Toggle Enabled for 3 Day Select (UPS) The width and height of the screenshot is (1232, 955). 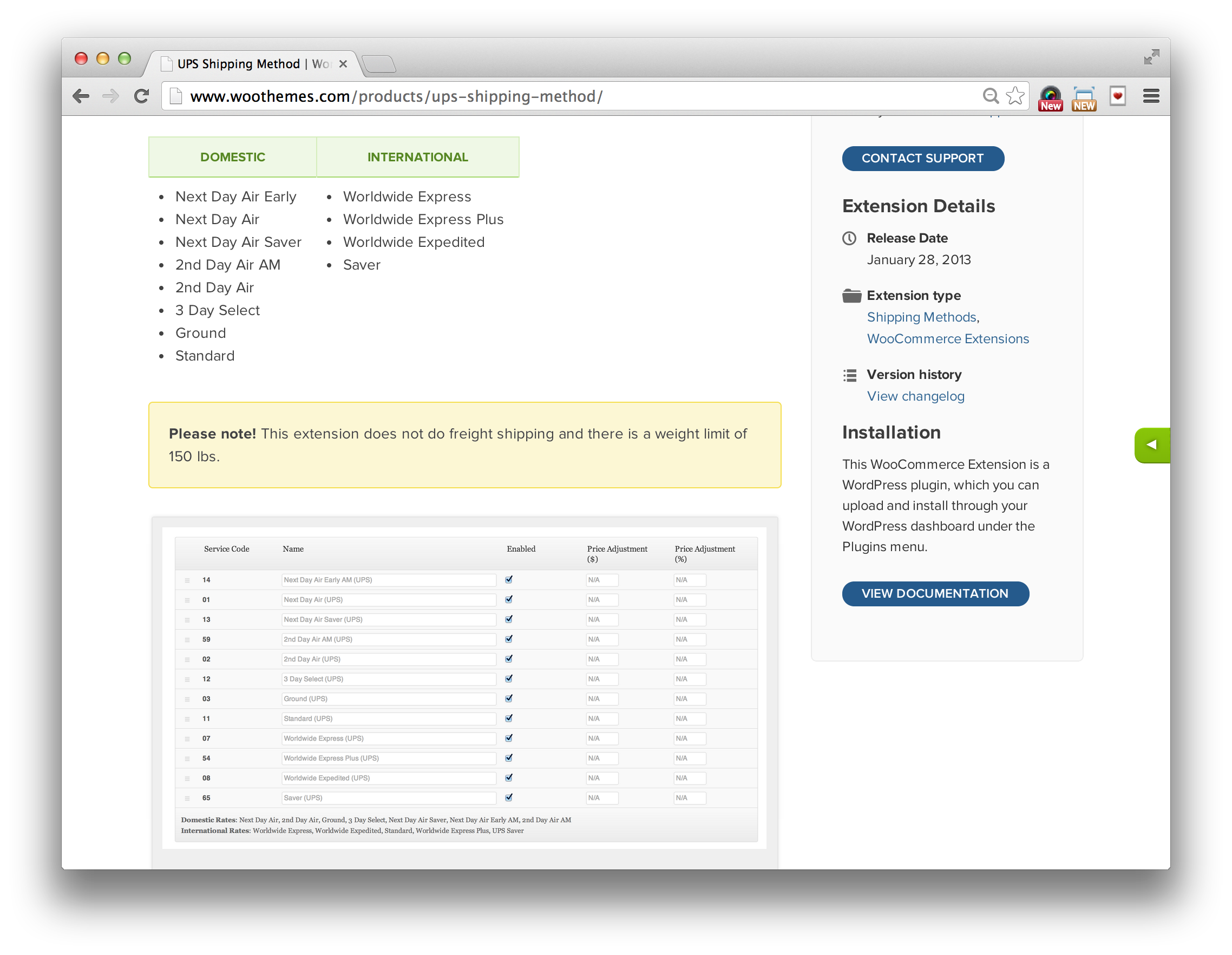(509, 678)
